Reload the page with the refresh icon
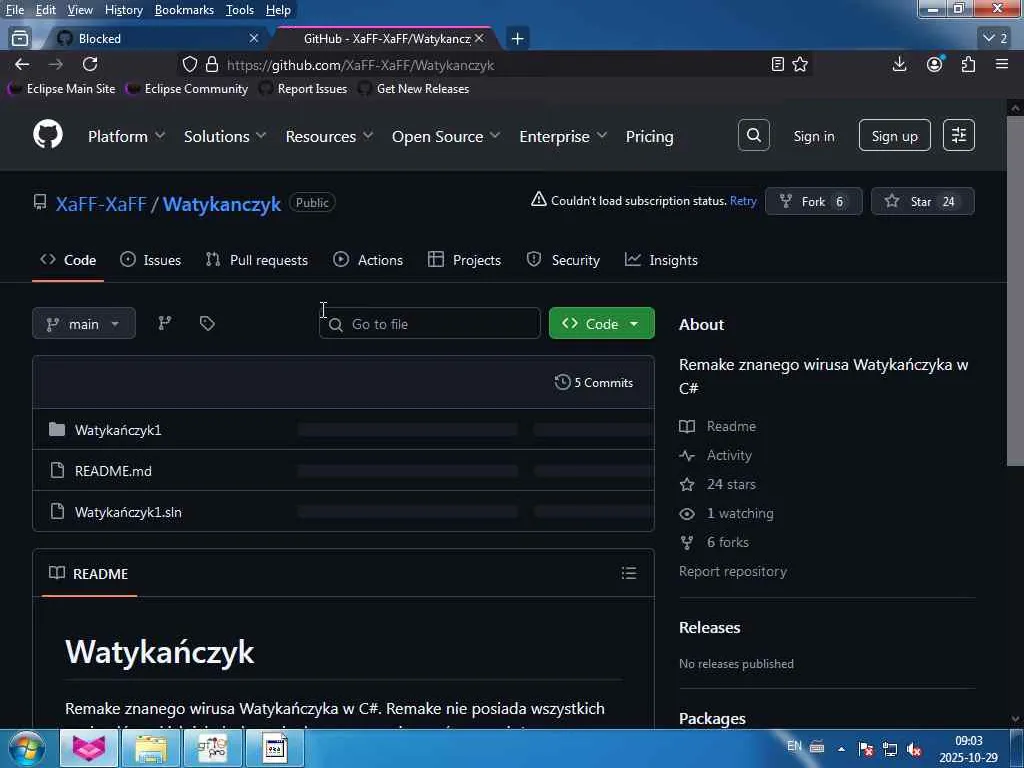1024x768 pixels. (x=90, y=64)
